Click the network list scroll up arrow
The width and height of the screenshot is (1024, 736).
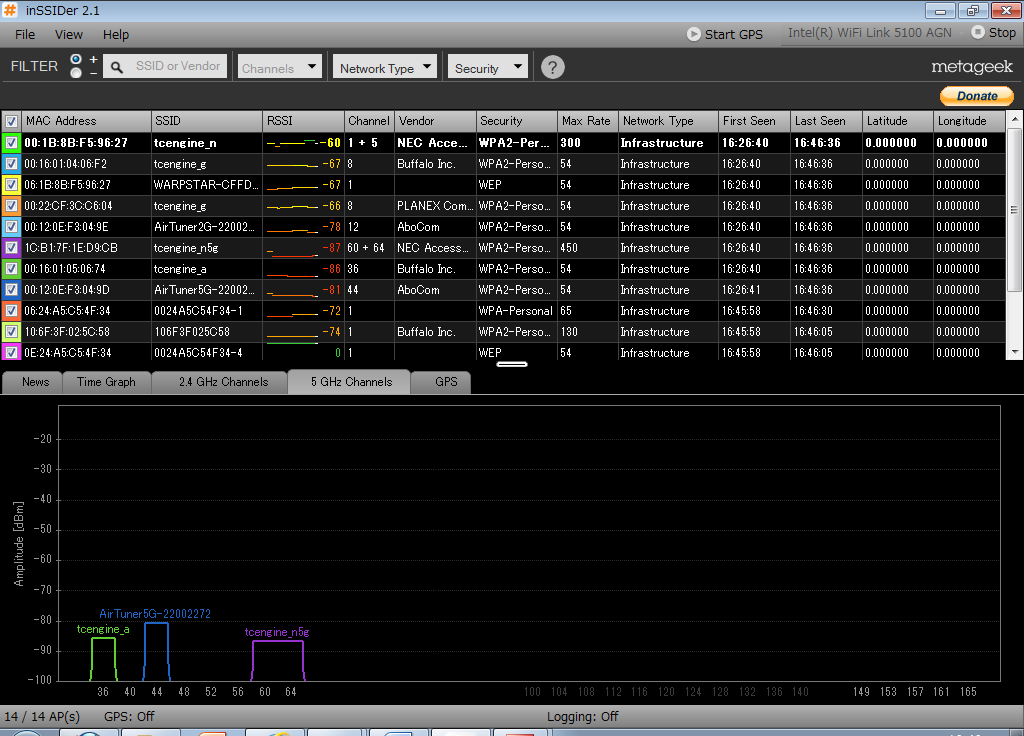[x=1014, y=119]
